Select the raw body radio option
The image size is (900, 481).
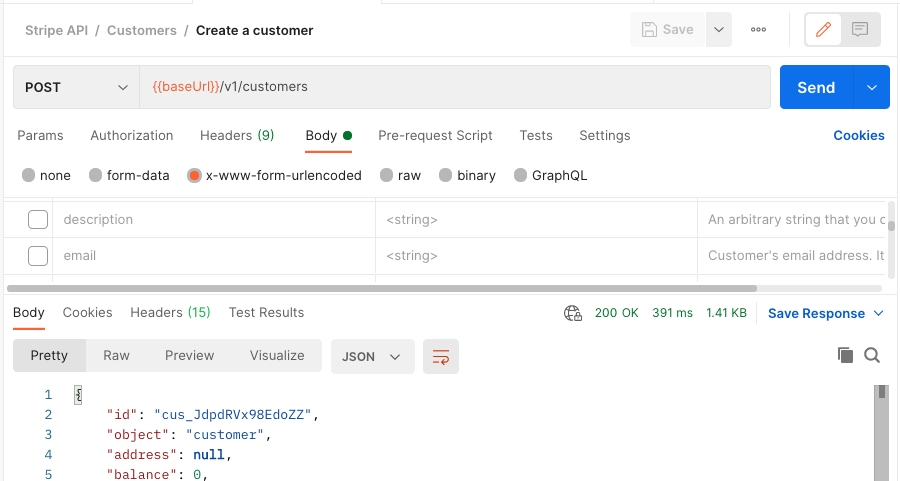click(x=400, y=175)
